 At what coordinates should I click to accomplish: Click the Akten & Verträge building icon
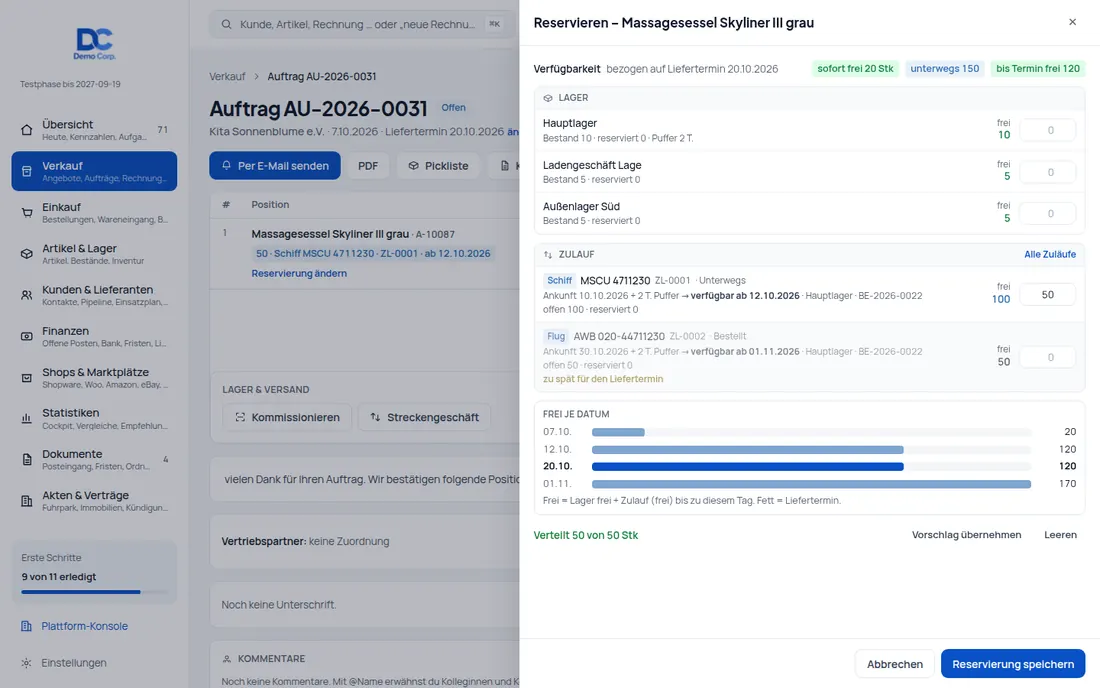point(27,501)
